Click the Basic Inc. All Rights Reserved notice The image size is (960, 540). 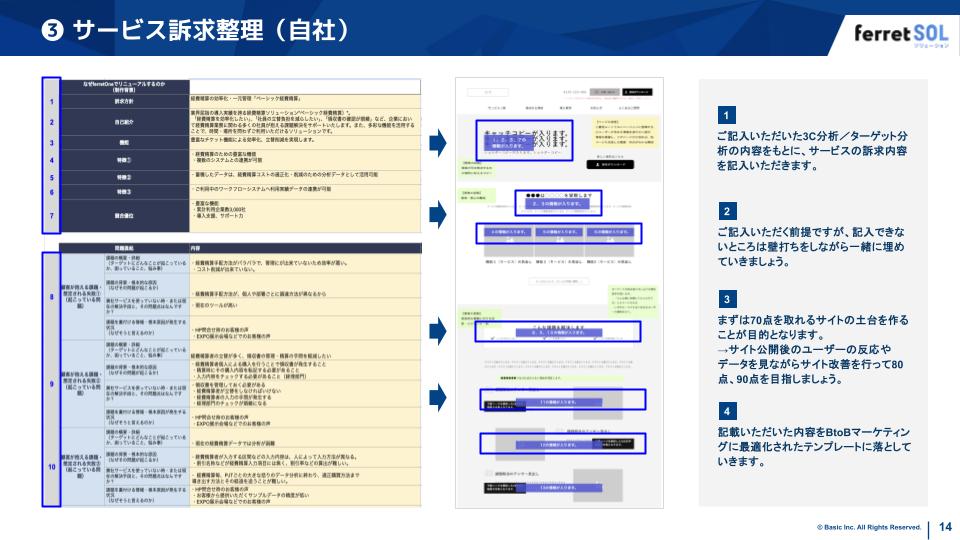coord(869,527)
